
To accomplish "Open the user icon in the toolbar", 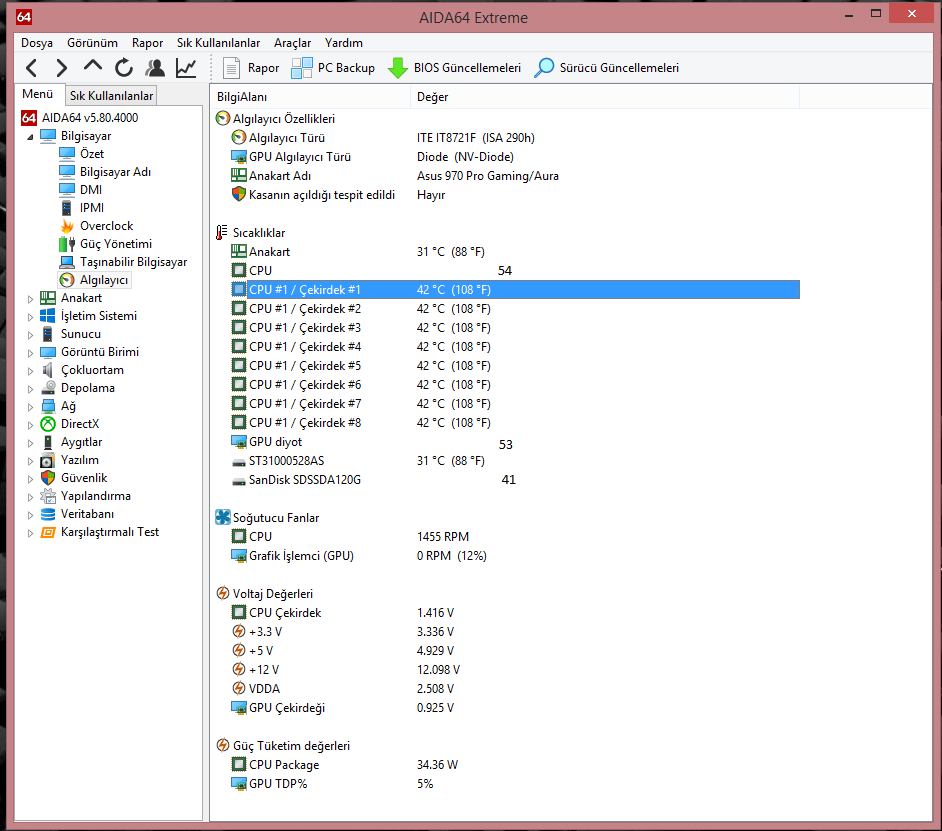I will click(155, 68).
